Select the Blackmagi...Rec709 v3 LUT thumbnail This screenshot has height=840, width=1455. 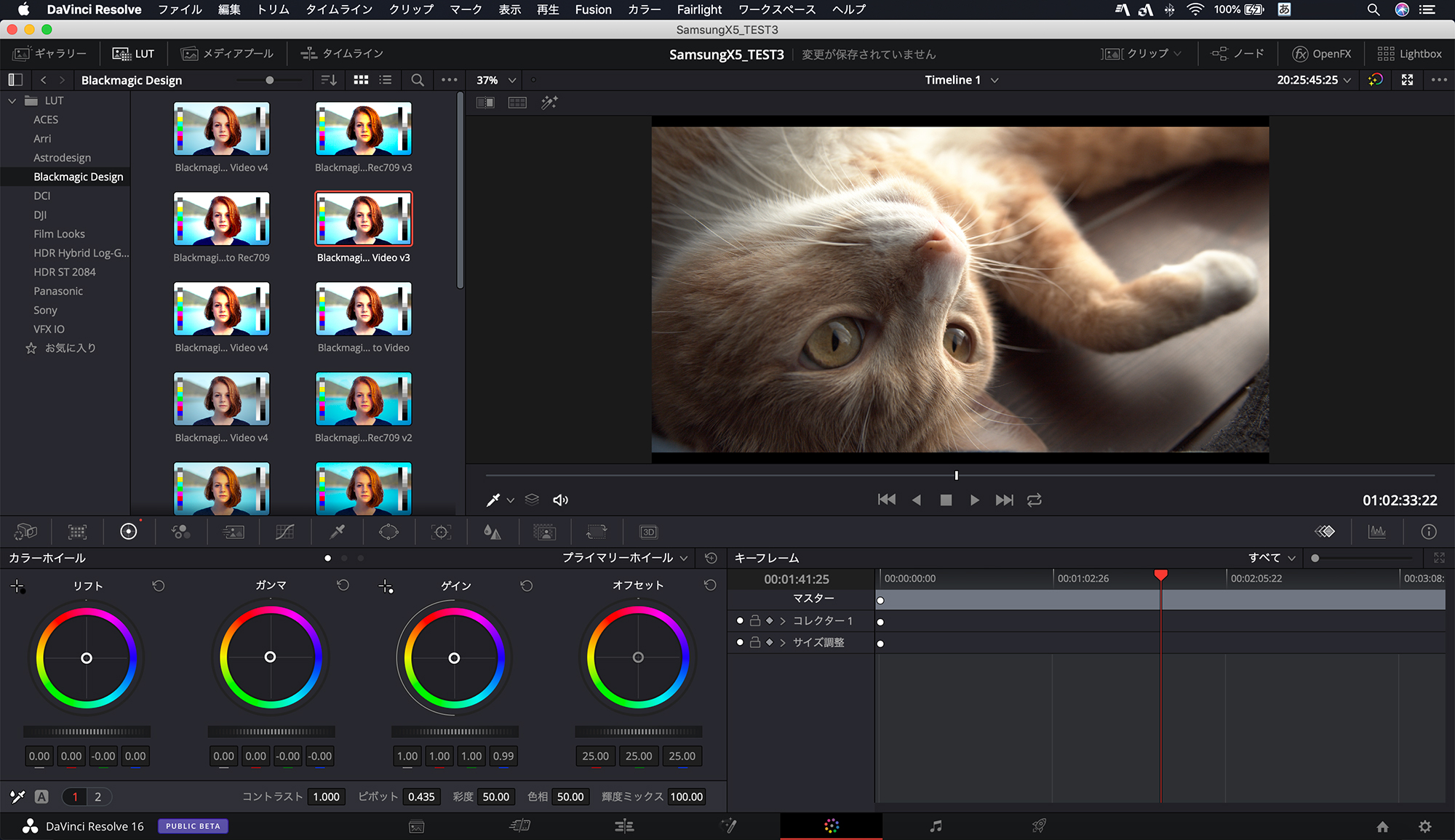(363, 129)
